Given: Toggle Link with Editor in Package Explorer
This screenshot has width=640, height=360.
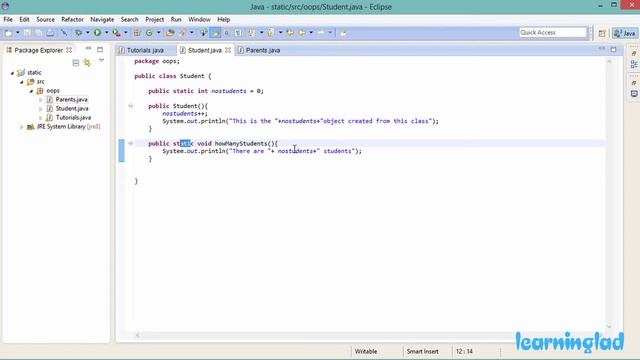Looking at the screenshot, I should point(87,62).
